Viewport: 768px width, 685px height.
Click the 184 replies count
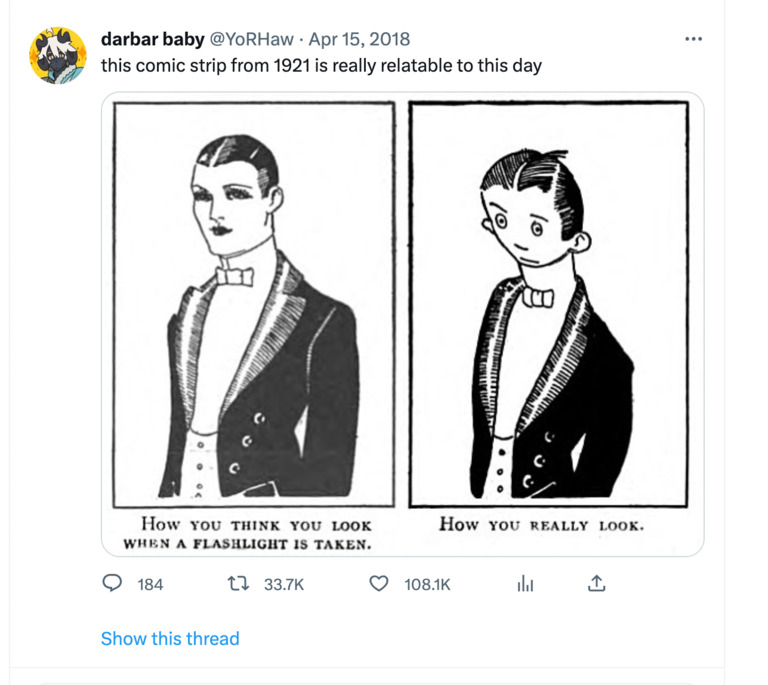click(150, 584)
